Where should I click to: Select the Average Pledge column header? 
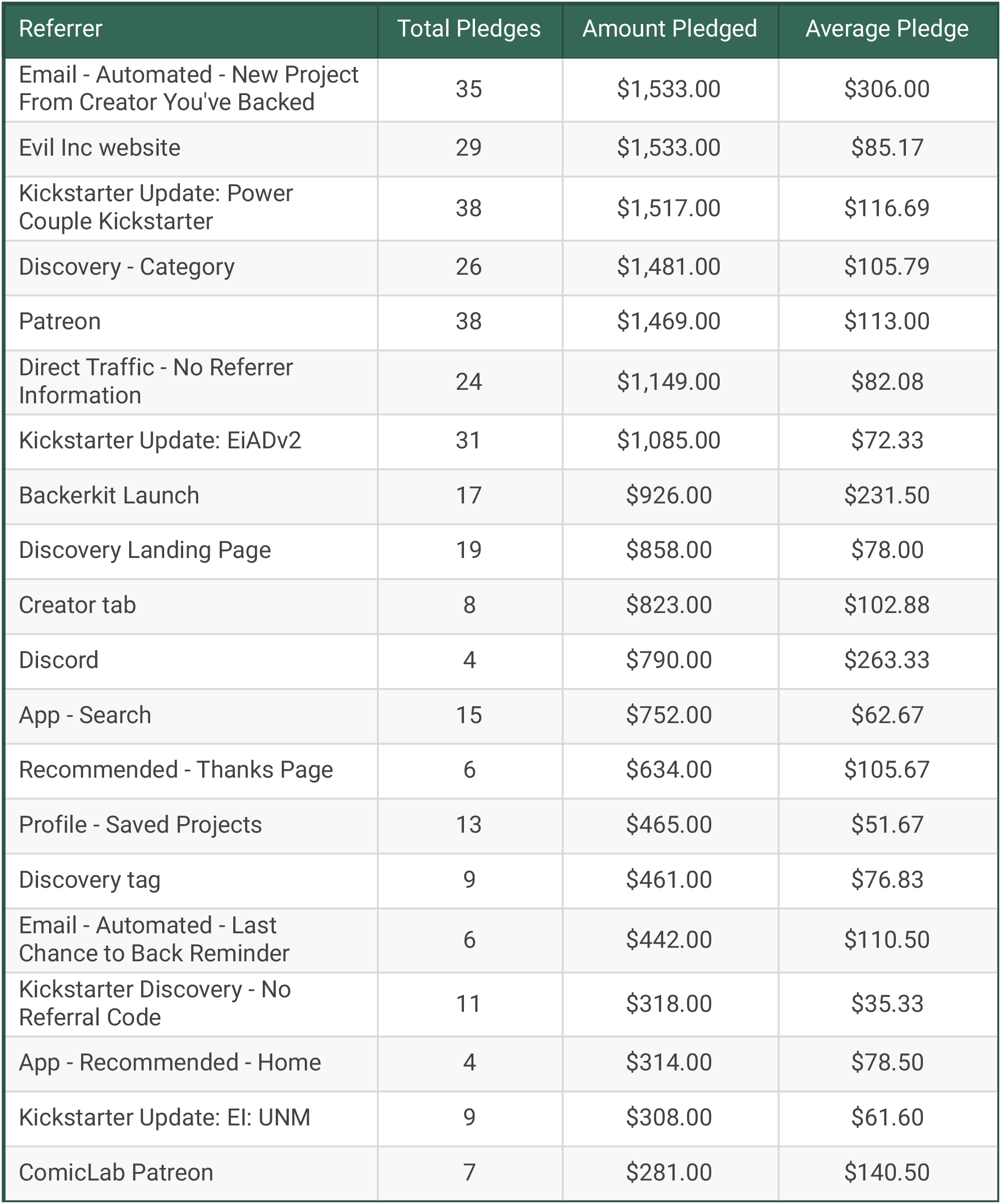886,29
